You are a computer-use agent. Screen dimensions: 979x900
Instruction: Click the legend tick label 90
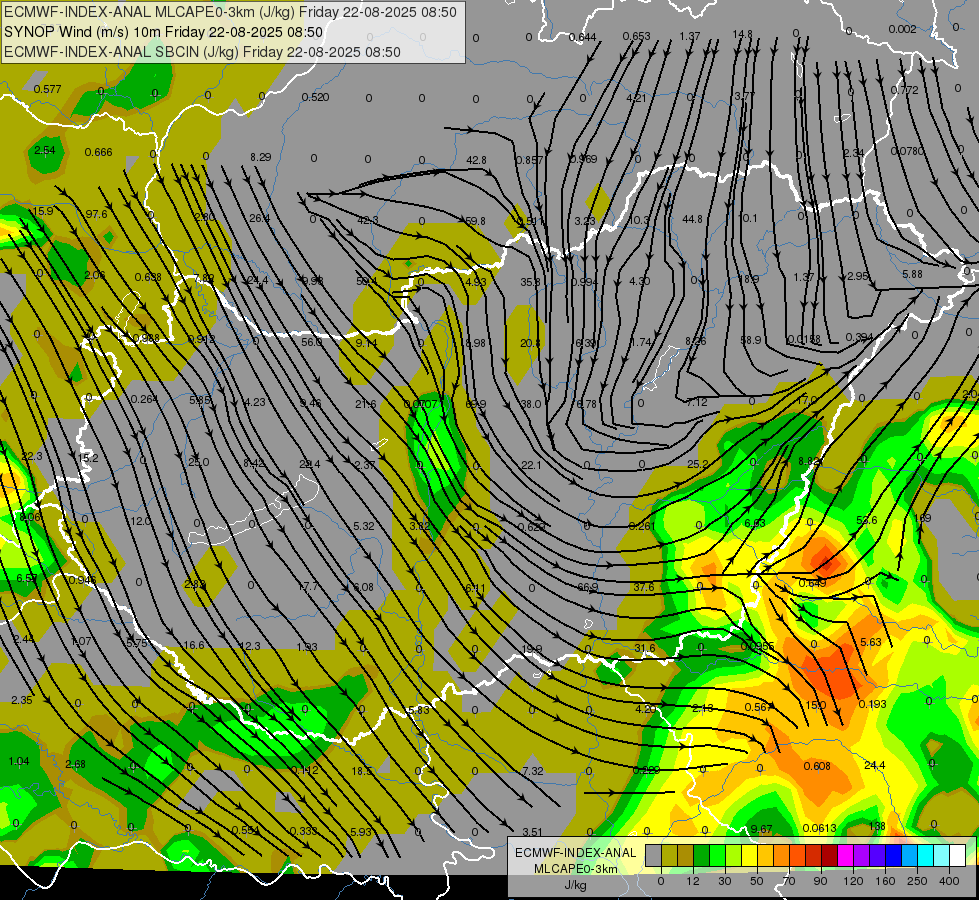[820, 881]
